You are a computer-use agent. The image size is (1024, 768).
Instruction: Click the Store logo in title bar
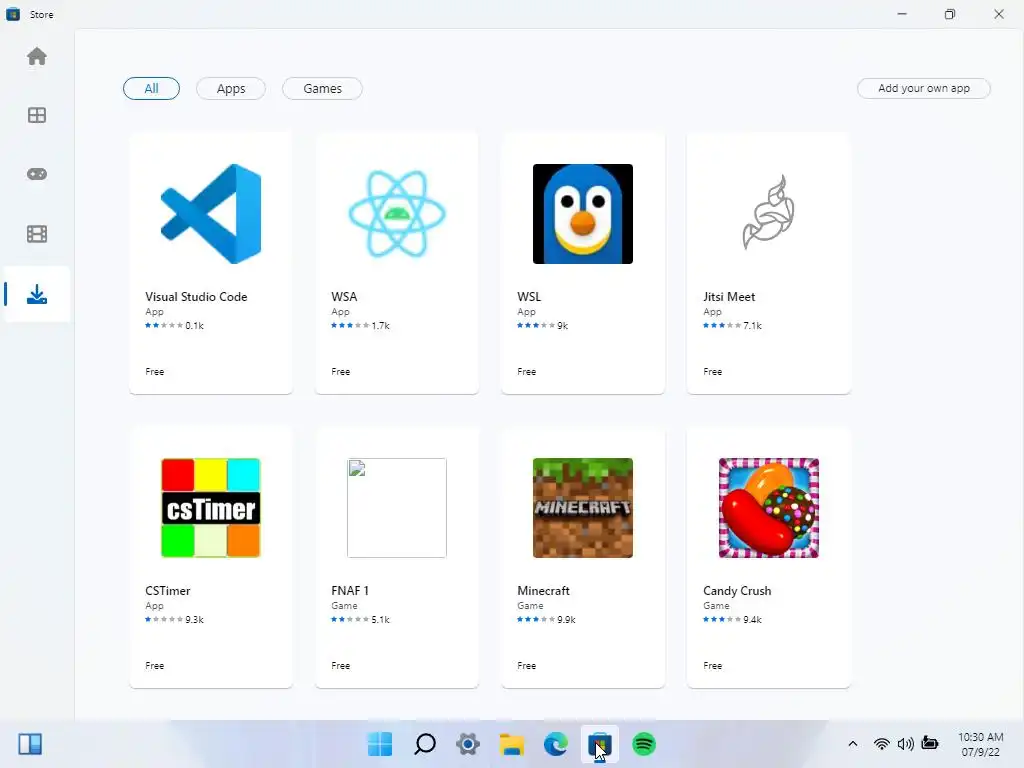[13, 14]
